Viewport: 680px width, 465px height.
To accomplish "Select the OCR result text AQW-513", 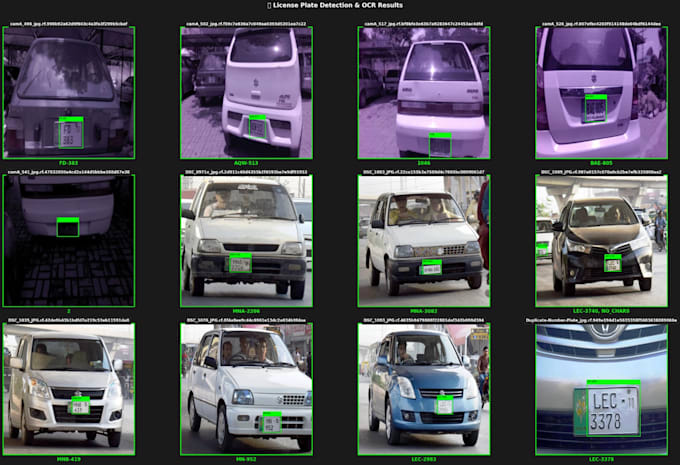I will (x=246, y=163).
